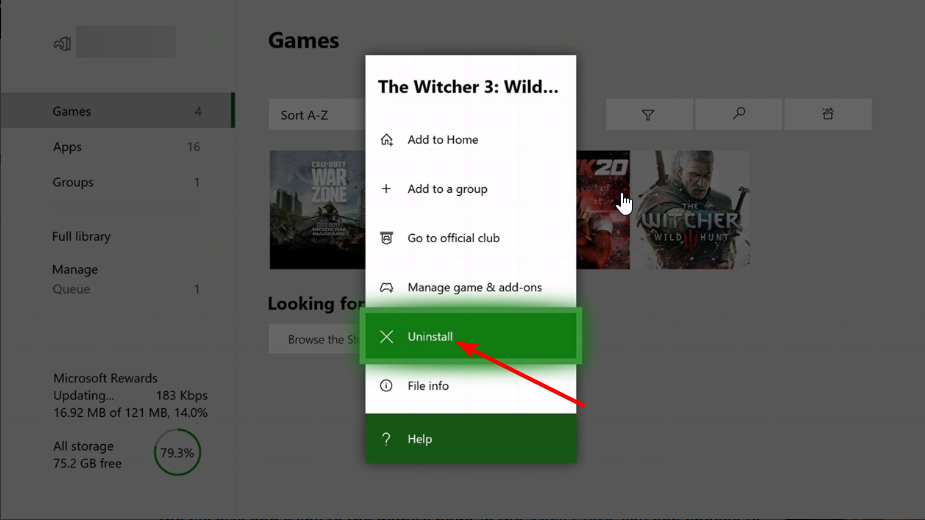The height and width of the screenshot is (520, 925).
Task: Click the controller icon beside Manage game
Action: [x=386, y=287]
